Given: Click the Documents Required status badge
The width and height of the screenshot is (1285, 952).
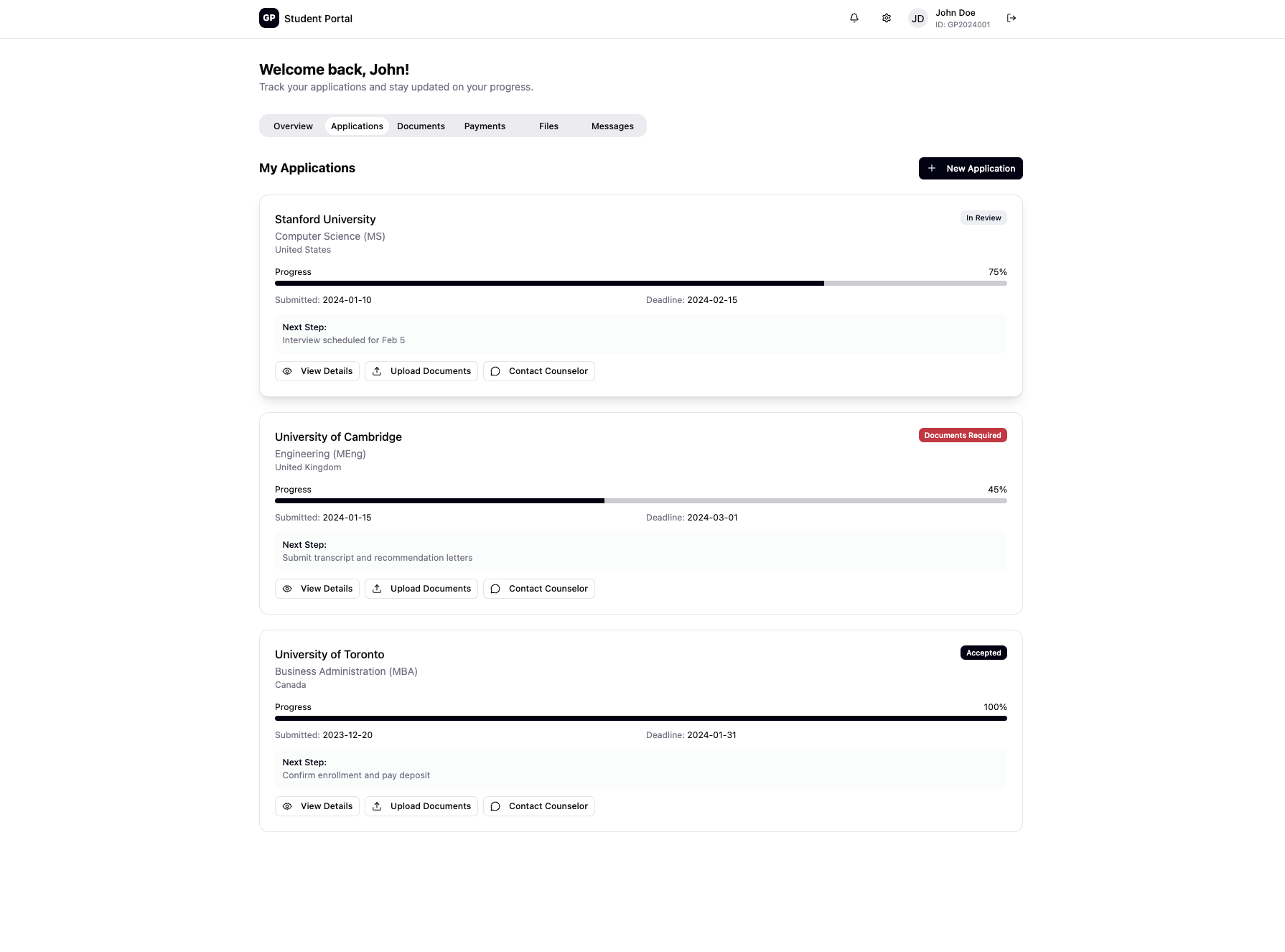Looking at the screenshot, I should (963, 435).
